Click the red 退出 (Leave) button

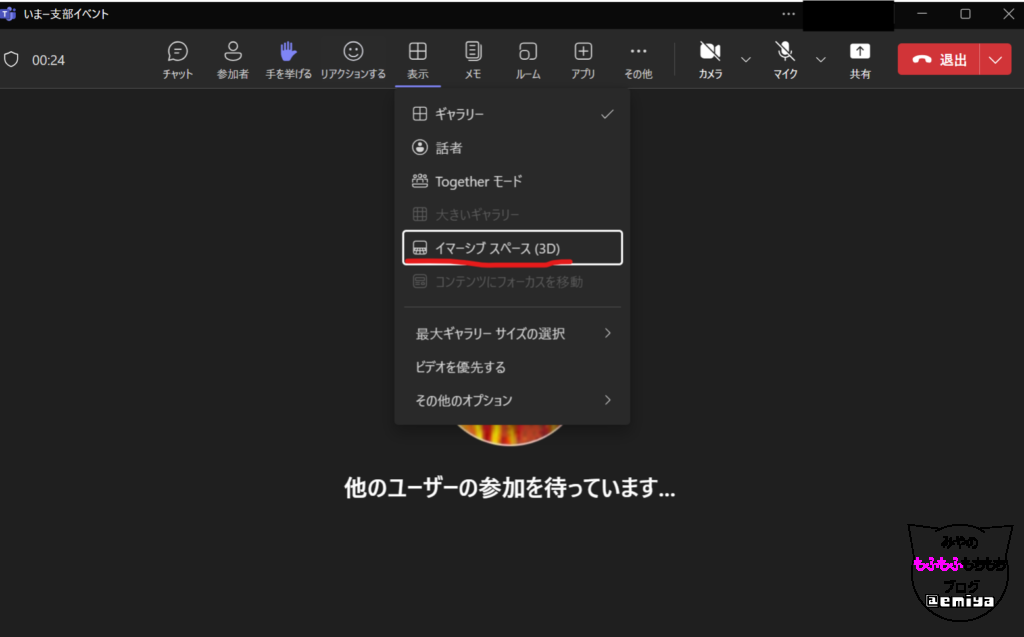tap(939, 60)
